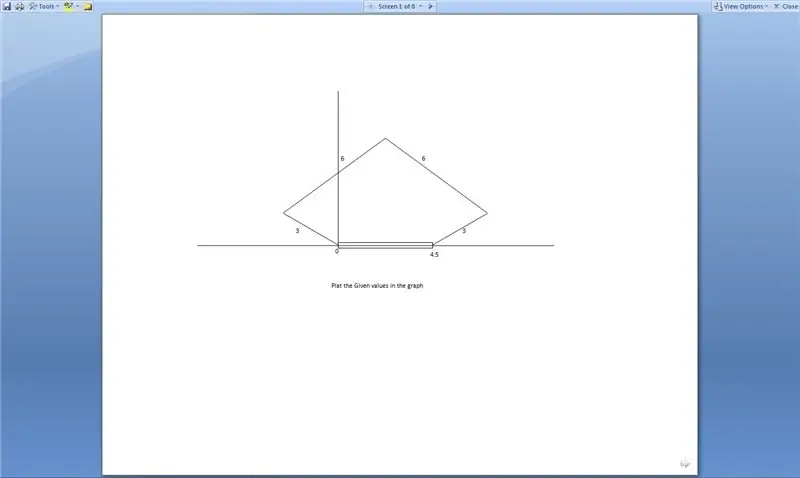The image size is (800, 478).
Task: Click the next page arrow at page bottom
Action: (x=685, y=463)
